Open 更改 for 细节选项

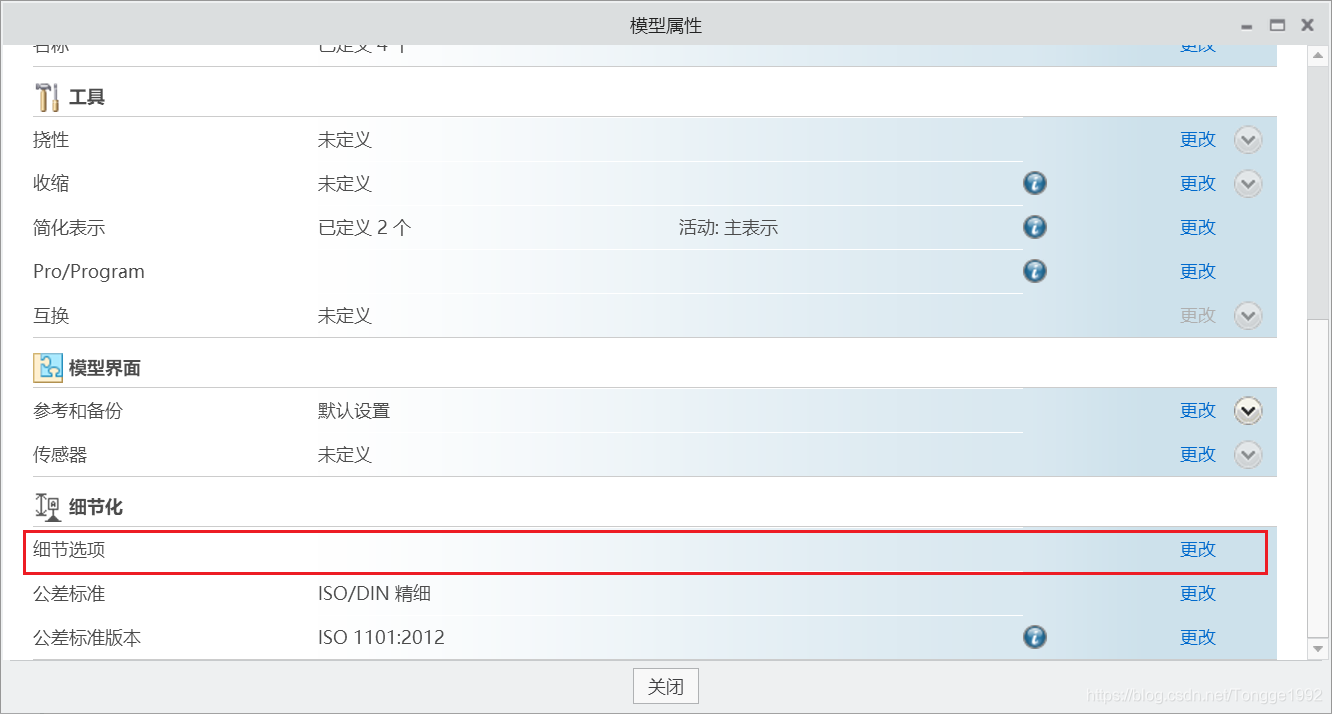tap(1198, 550)
